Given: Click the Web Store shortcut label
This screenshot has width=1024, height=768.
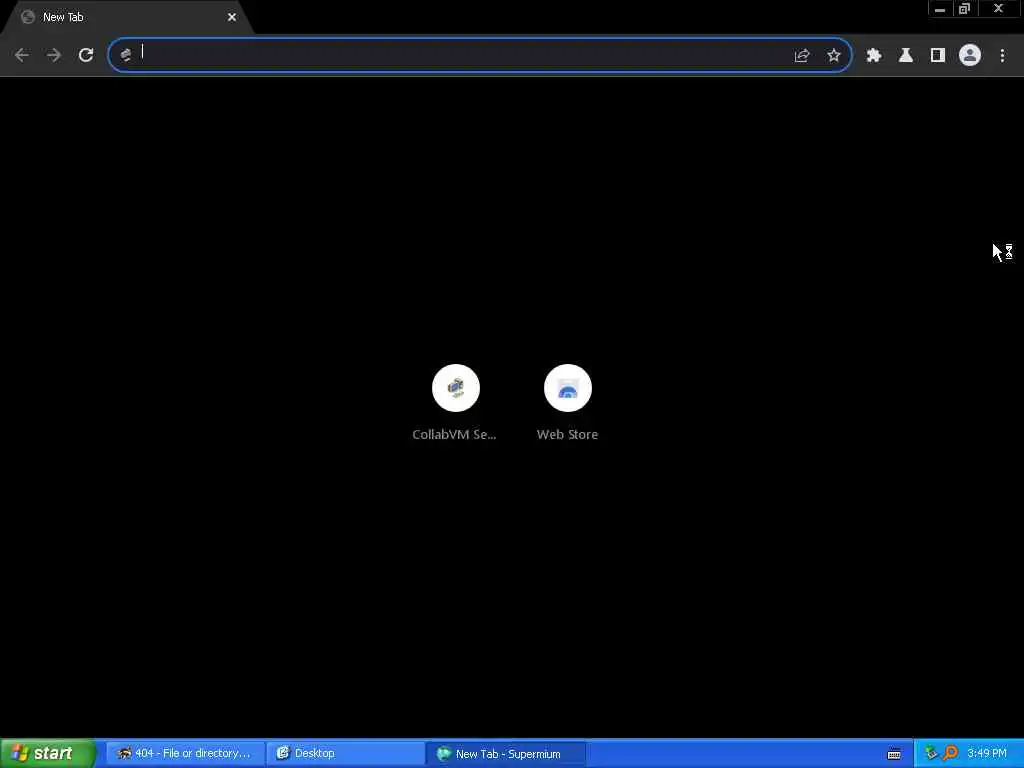Looking at the screenshot, I should click(568, 434).
